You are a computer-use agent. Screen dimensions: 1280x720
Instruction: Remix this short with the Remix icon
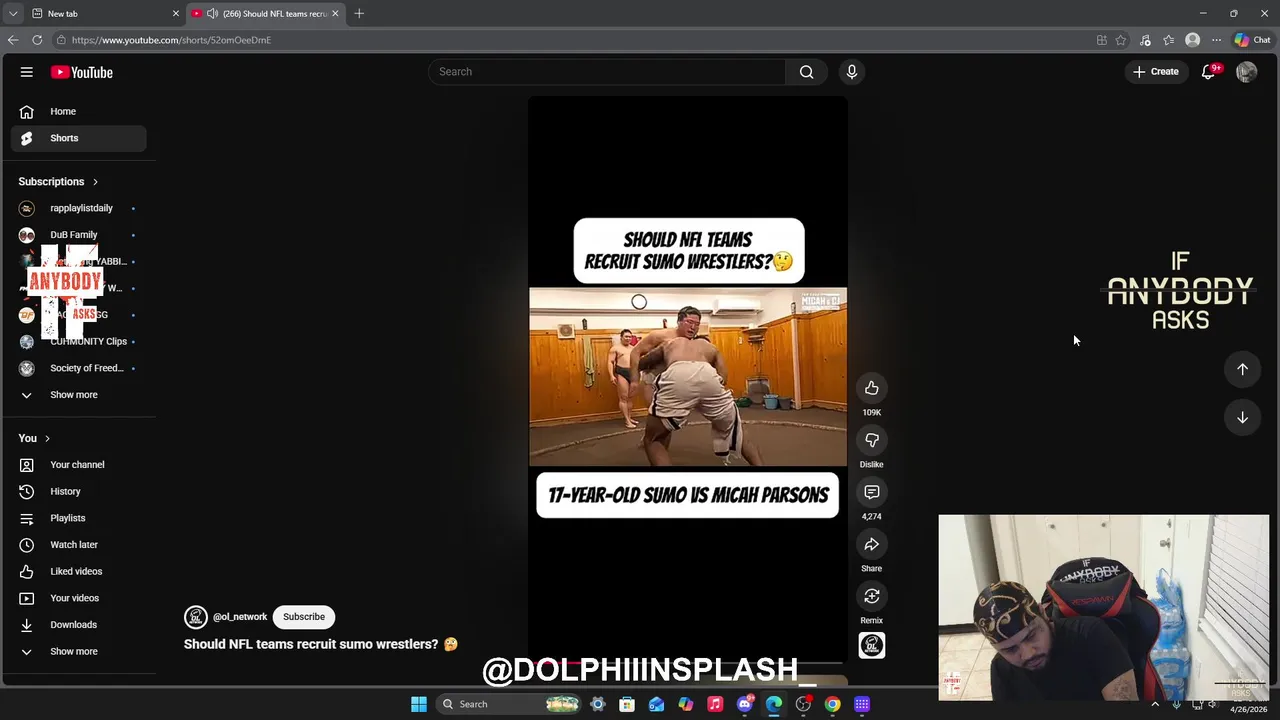click(872, 596)
